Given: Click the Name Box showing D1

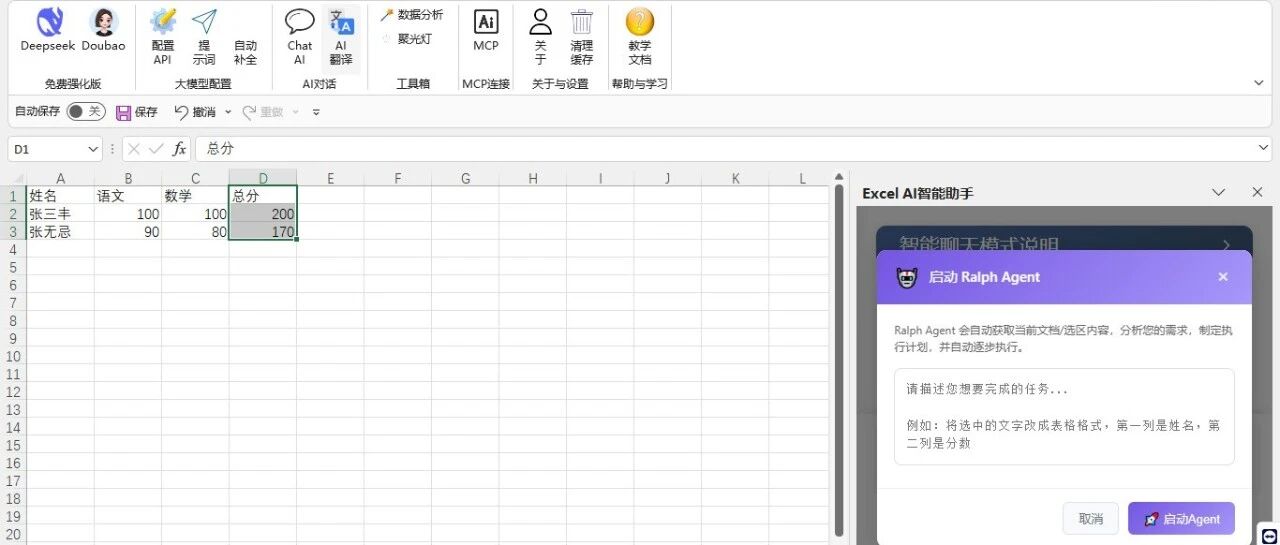Looking at the screenshot, I should pos(47,149).
